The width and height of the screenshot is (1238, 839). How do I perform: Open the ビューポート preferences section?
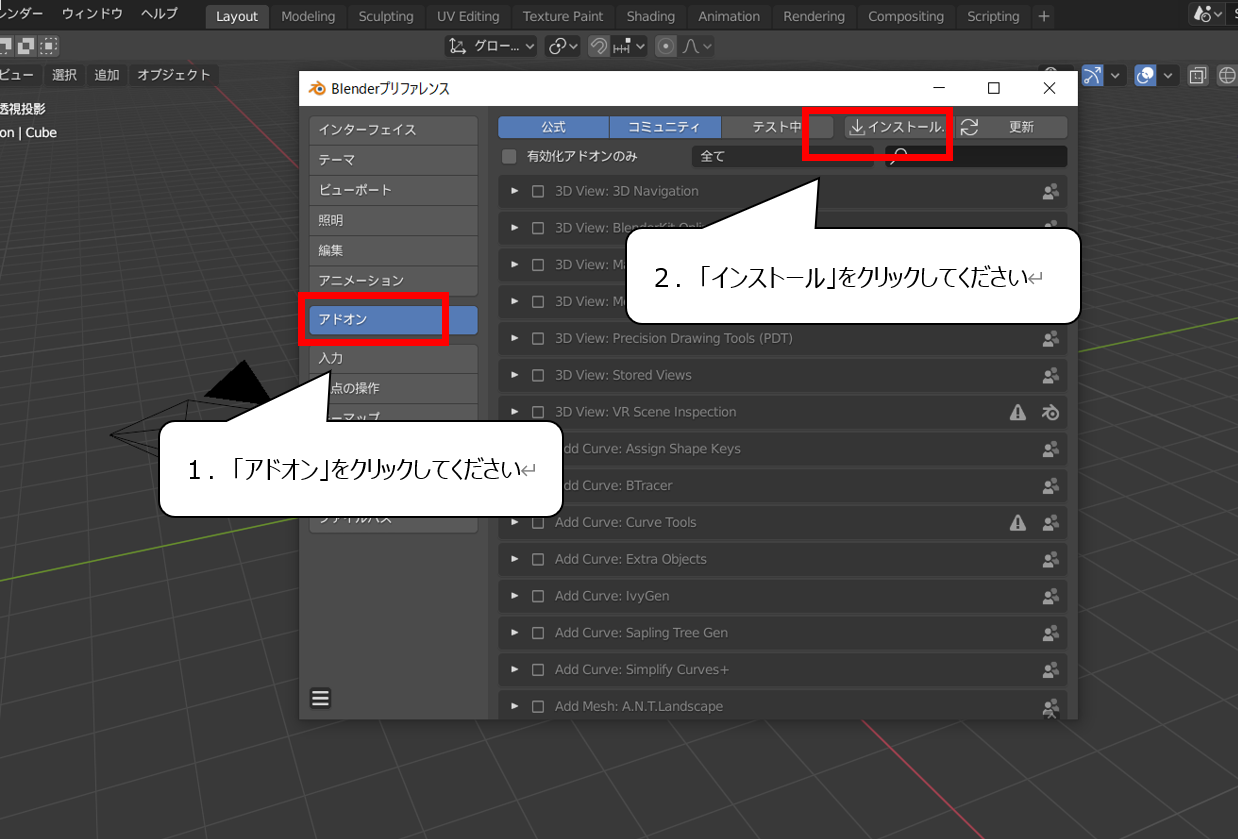tap(393, 190)
